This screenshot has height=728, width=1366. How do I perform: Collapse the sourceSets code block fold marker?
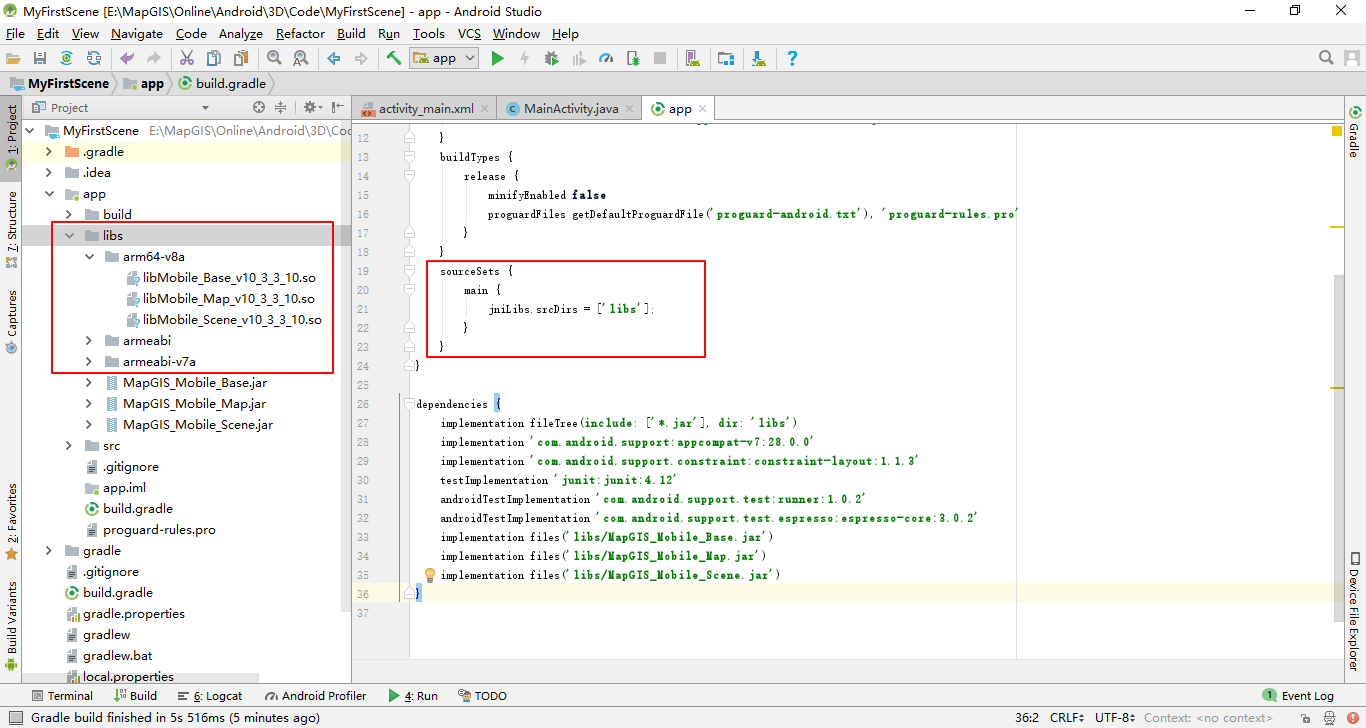(410, 271)
